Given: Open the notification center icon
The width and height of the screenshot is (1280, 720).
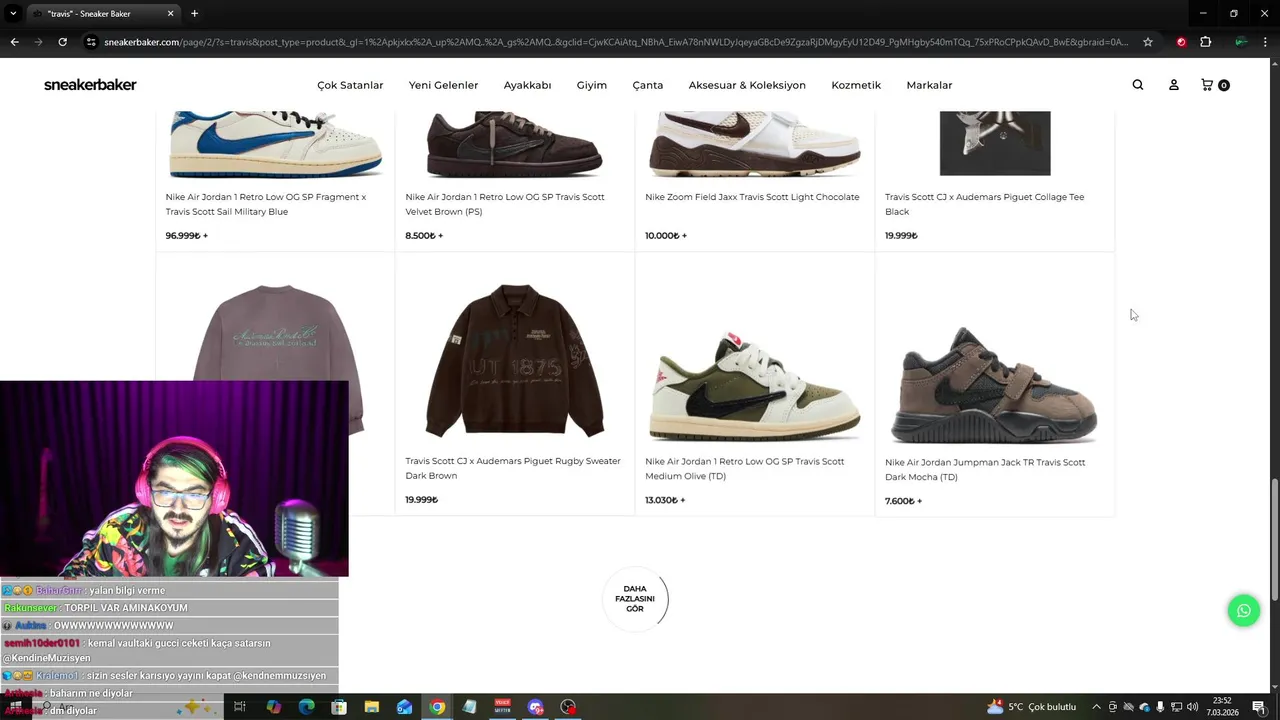Looking at the screenshot, I should coord(1258,707).
